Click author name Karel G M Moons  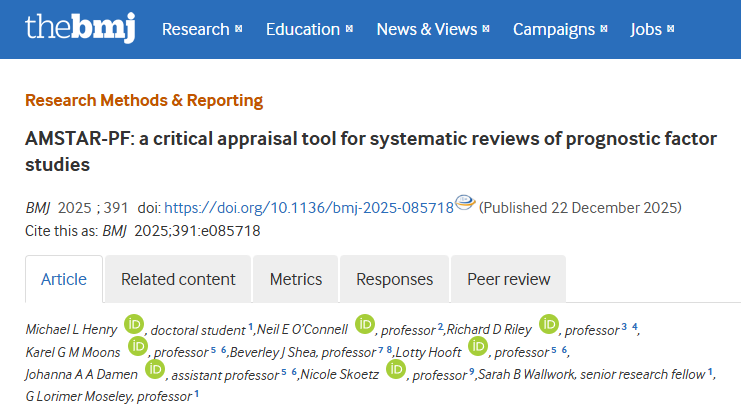(73, 352)
